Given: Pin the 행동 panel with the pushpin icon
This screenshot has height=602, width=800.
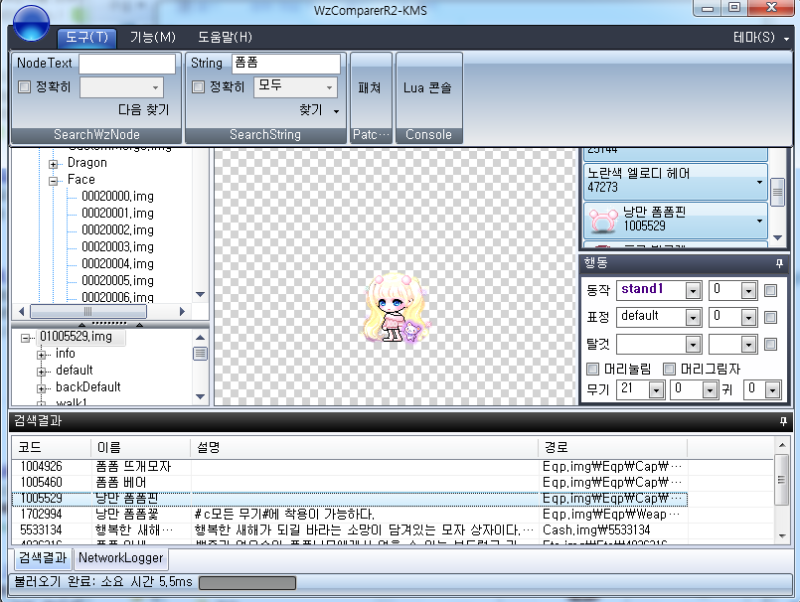Looking at the screenshot, I should point(779,263).
